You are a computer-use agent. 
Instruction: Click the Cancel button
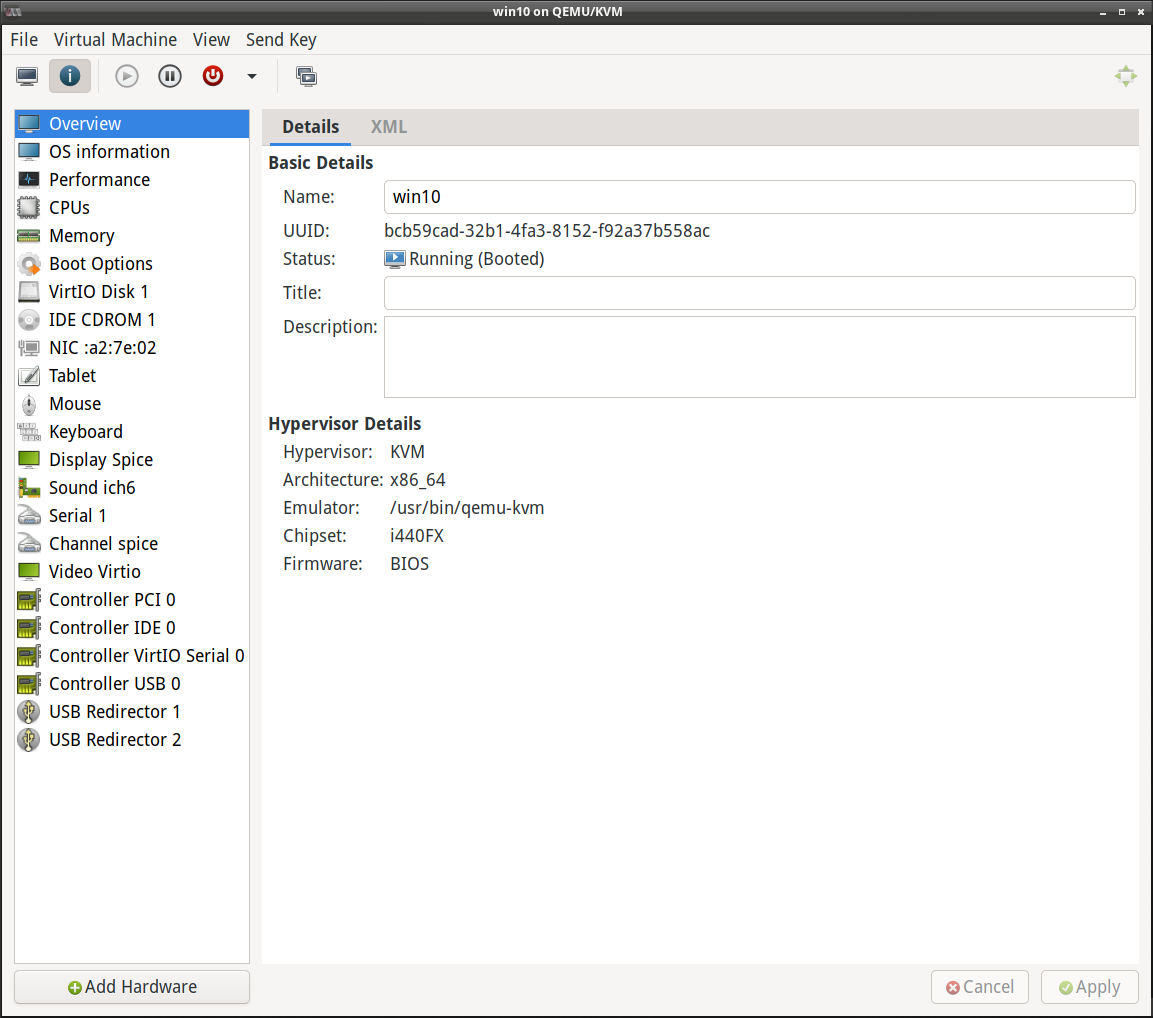click(979, 986)
